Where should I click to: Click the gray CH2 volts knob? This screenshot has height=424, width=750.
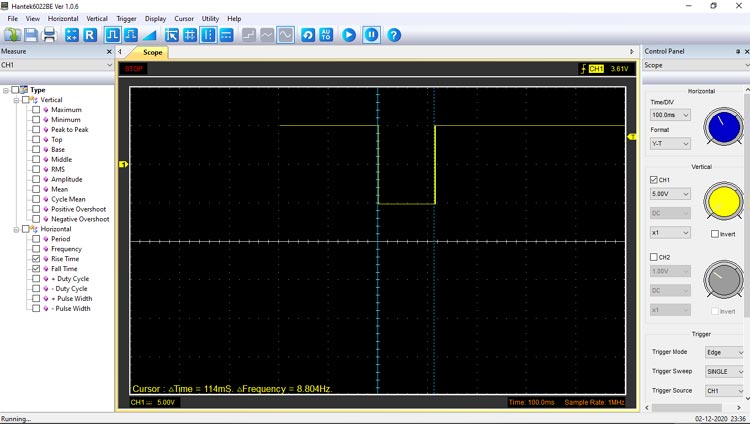click(723, 280)
